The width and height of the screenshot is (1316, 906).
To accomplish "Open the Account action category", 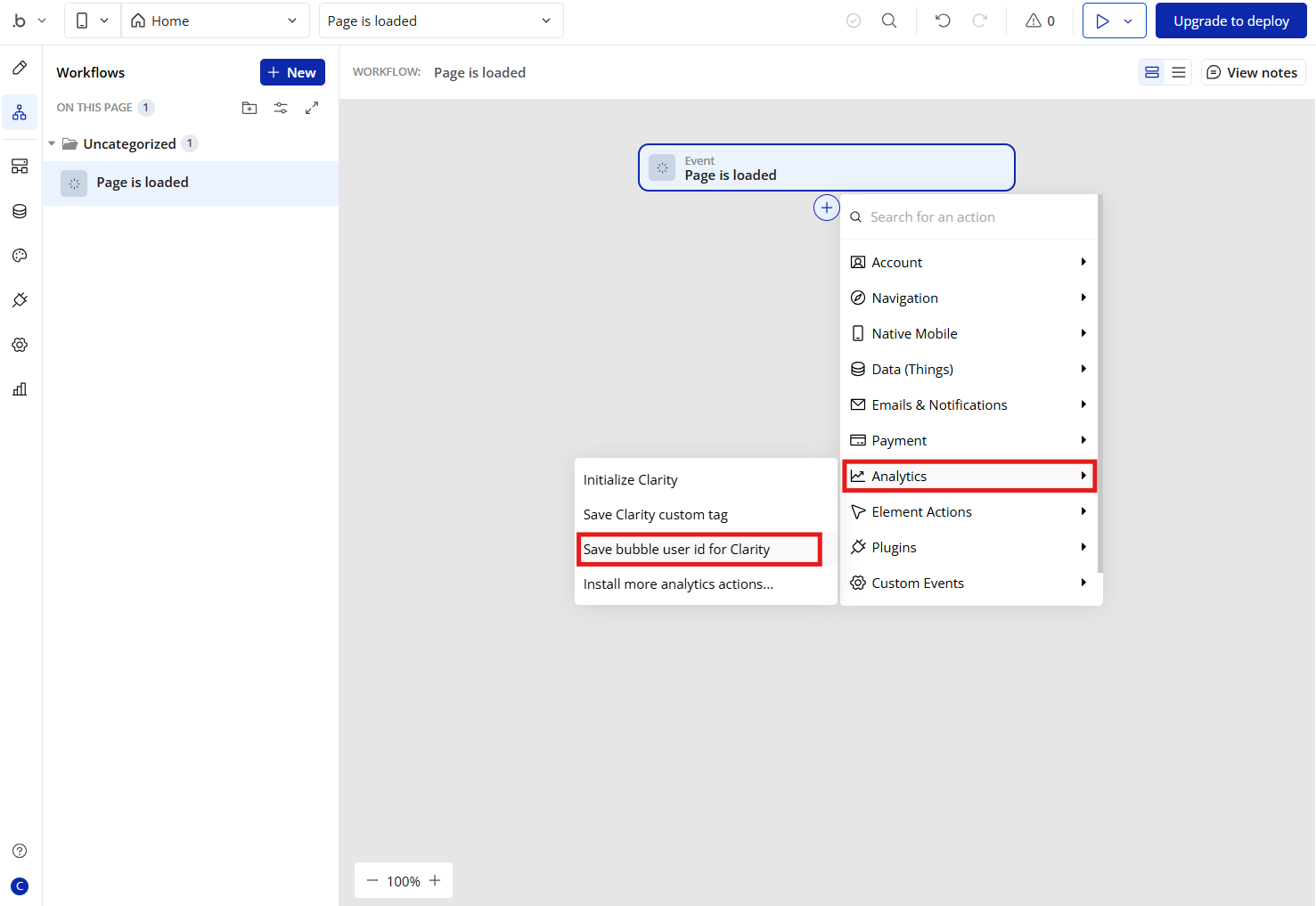I will [969, 262].
